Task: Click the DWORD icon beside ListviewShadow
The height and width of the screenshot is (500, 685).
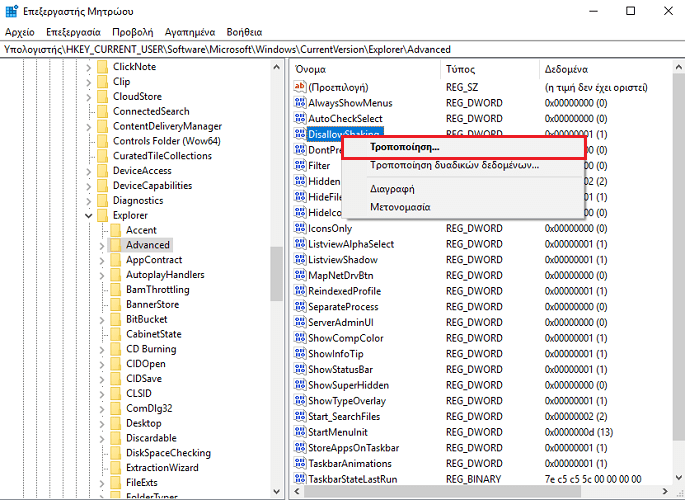Action: (x=300, y=259)
